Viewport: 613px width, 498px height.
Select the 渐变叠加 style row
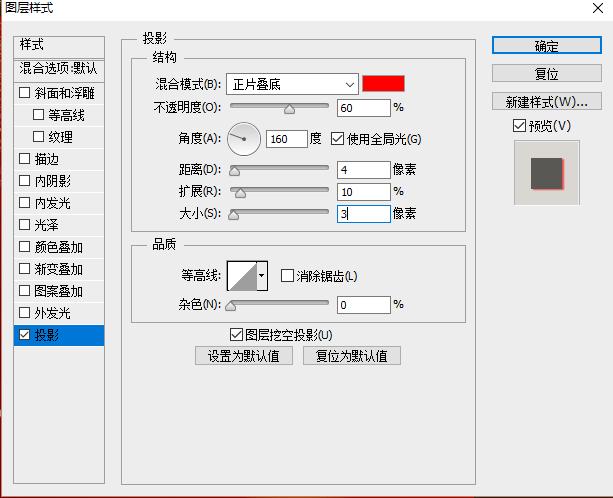(x=59, y=269)
